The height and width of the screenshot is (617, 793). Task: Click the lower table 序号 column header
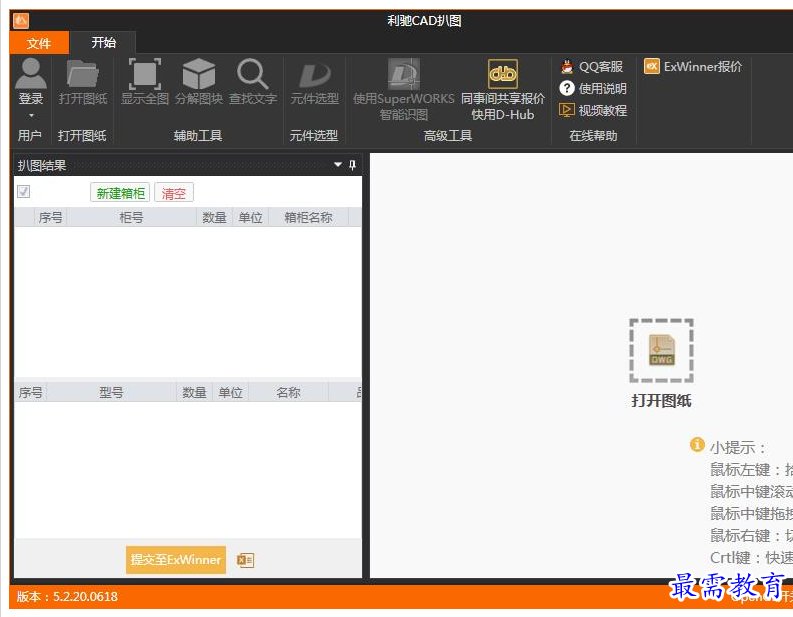click(30, 392)
